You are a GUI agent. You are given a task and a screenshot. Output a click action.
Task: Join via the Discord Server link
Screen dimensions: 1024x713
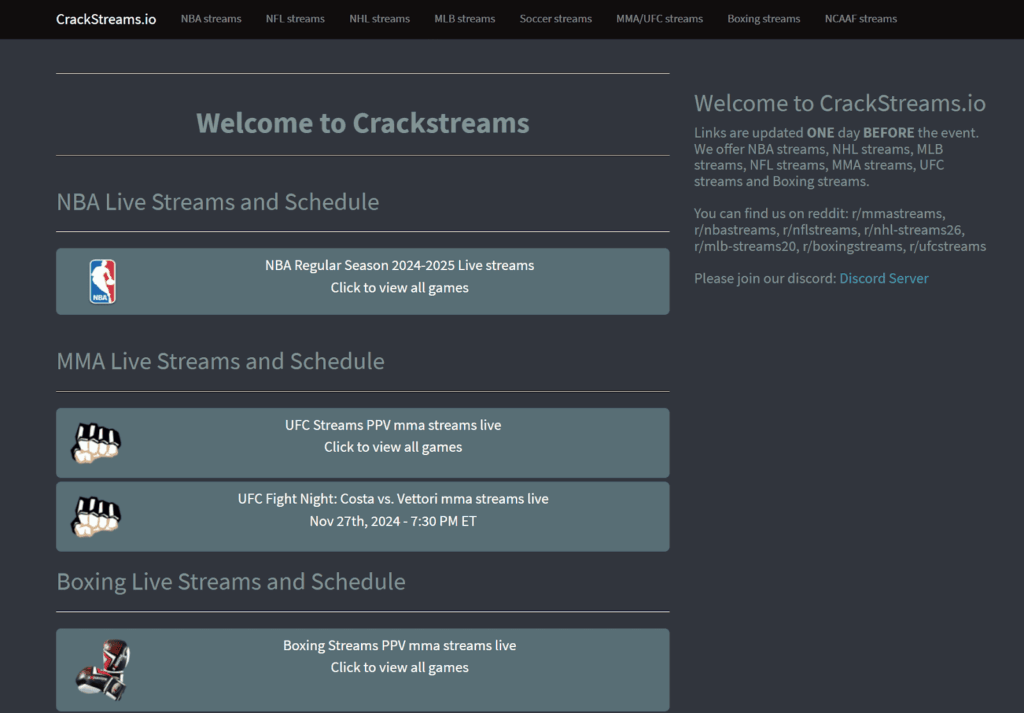point(884,278)
